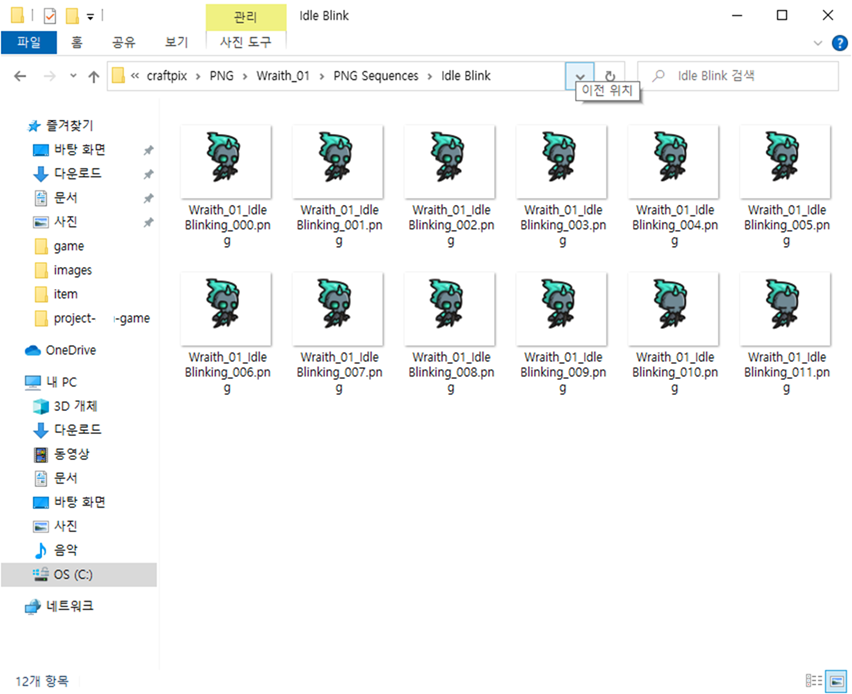Click the PNG Sequences breadcrumb segment
Viewport: 852px width, 694px height.
click(376, 76)
